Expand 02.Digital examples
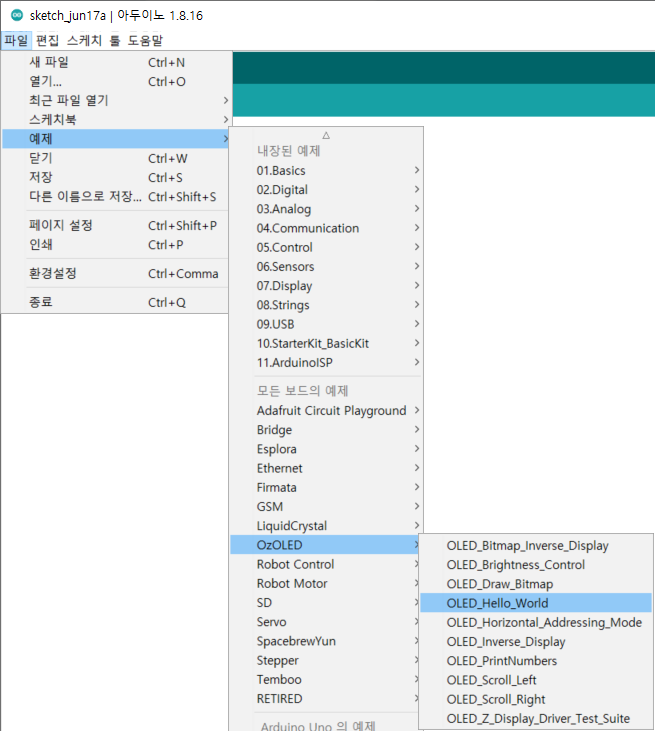This screenshot has width=655, height=731. coord(326,189)
